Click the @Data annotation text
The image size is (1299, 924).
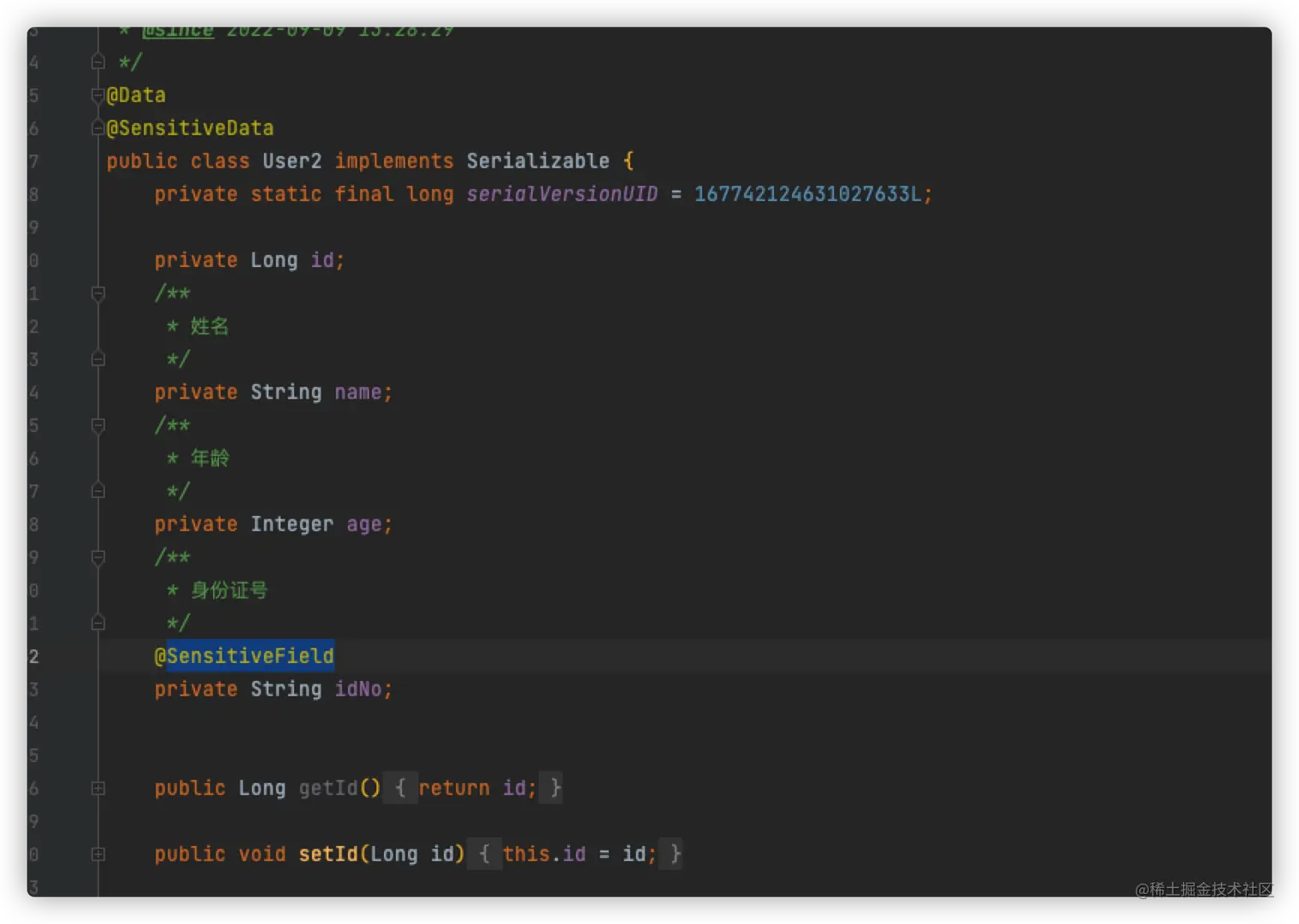tap(136, 95)
